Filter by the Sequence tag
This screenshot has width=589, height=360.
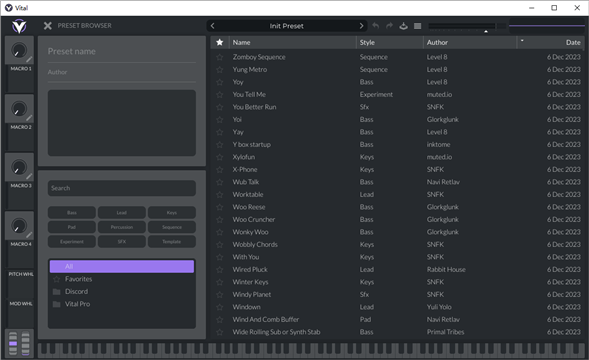click(x=172, y=227)
